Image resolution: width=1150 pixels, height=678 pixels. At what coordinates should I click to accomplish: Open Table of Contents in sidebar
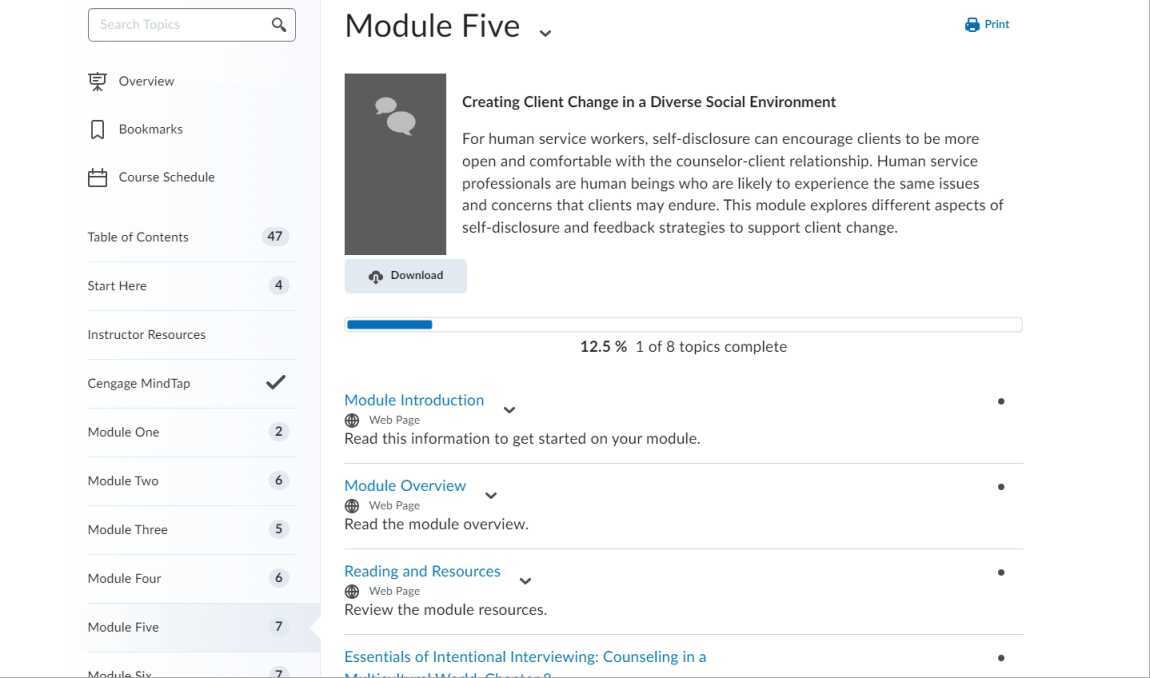[x=138, y=237]
